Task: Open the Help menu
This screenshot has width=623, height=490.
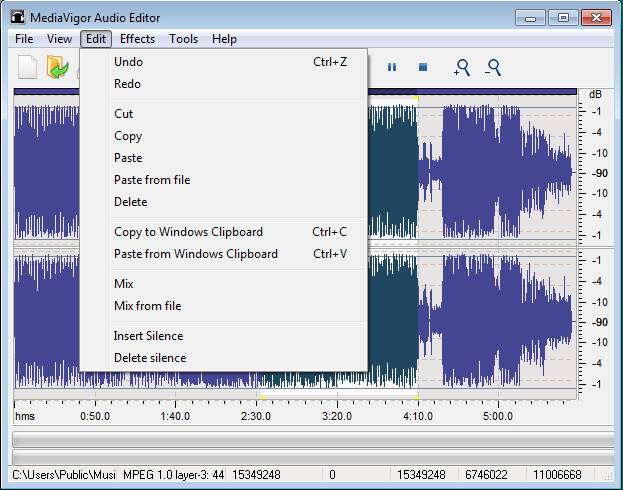Action: [224, 39]
